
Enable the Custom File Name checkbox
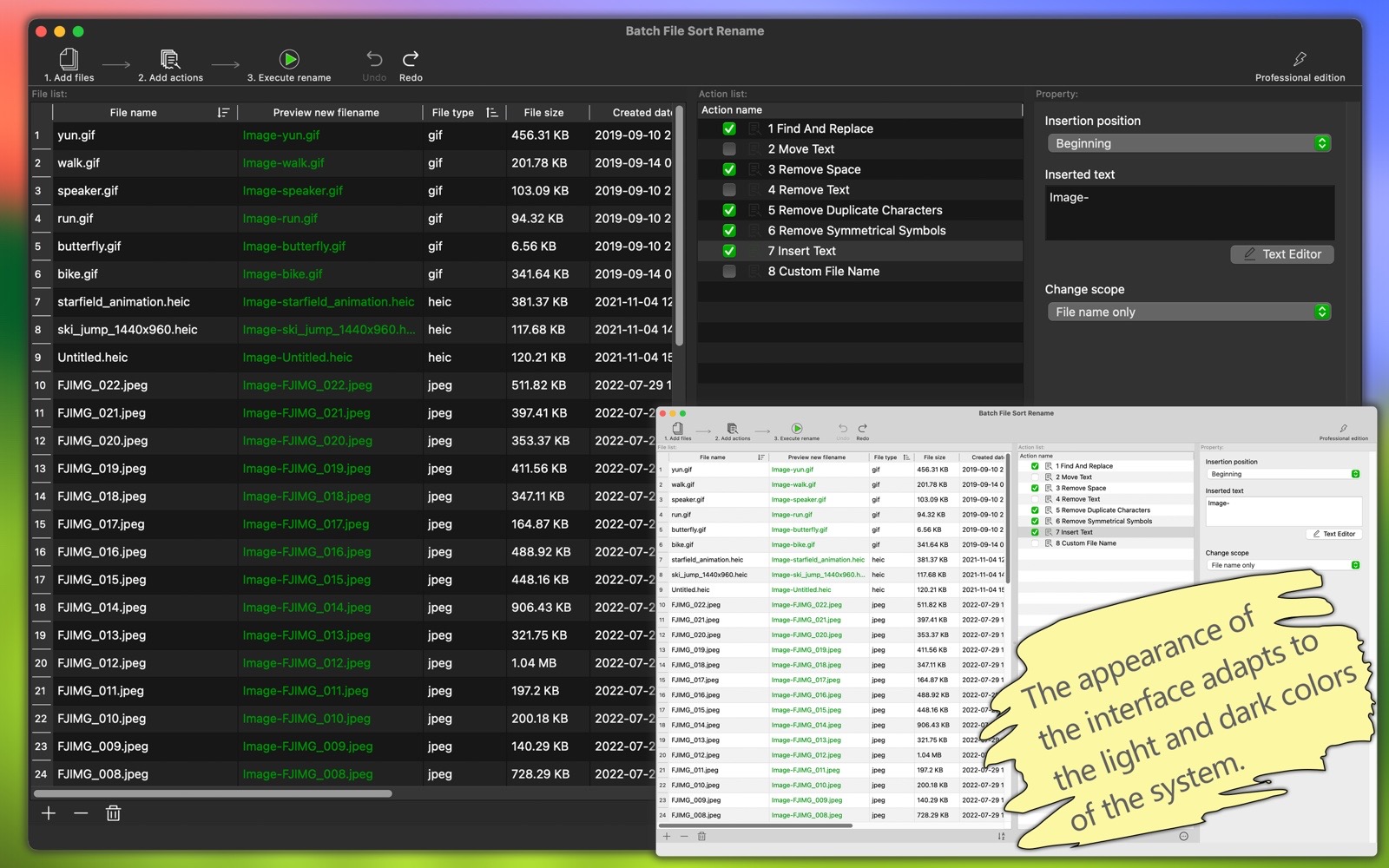tap(729, 272)
